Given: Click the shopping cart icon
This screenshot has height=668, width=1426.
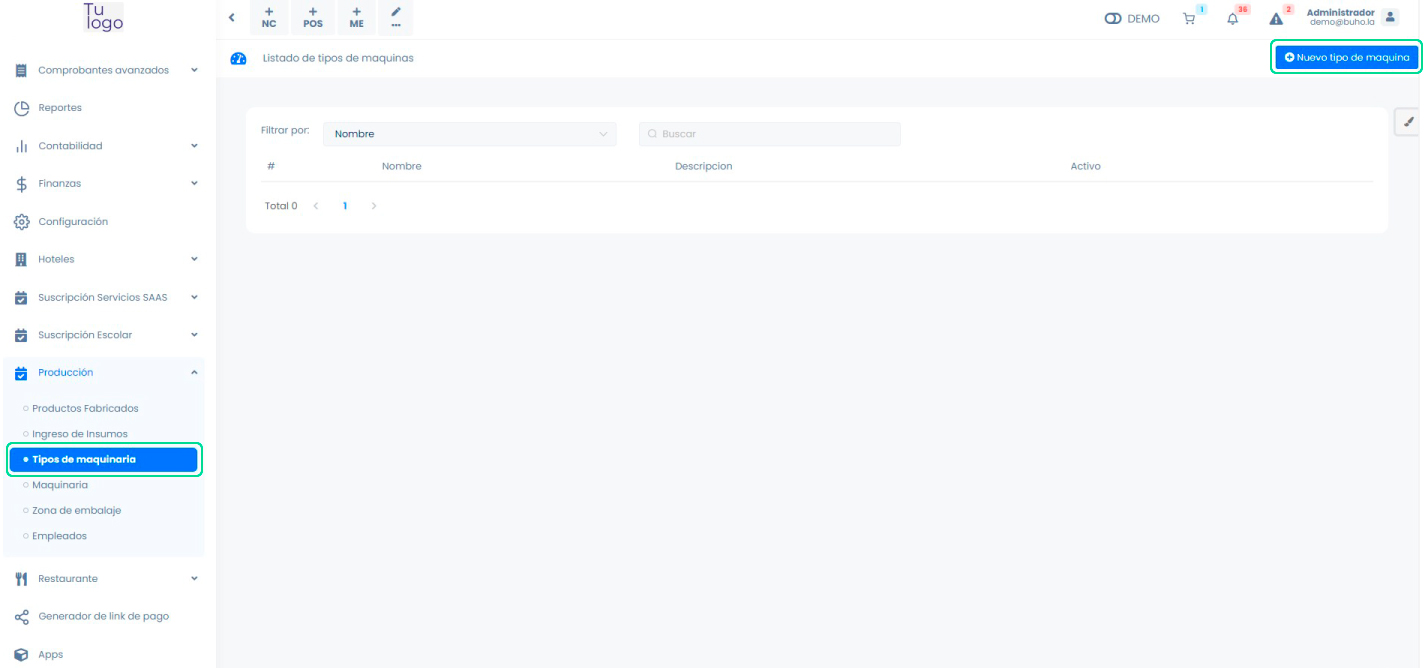Looking at the screenshot, I should click(1189, 19).
